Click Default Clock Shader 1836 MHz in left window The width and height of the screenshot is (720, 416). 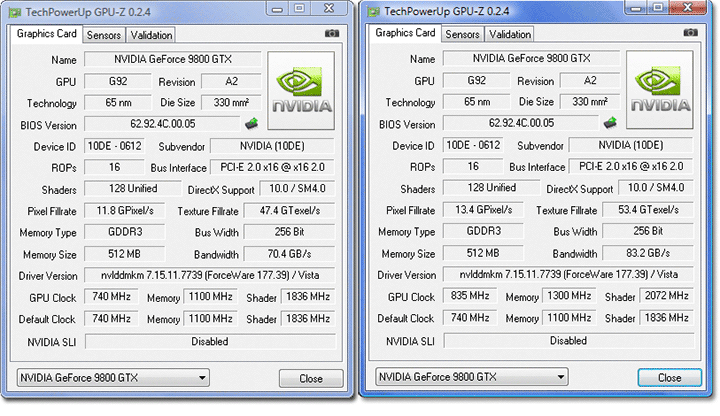pyautogui.click(x=308, y=319)
